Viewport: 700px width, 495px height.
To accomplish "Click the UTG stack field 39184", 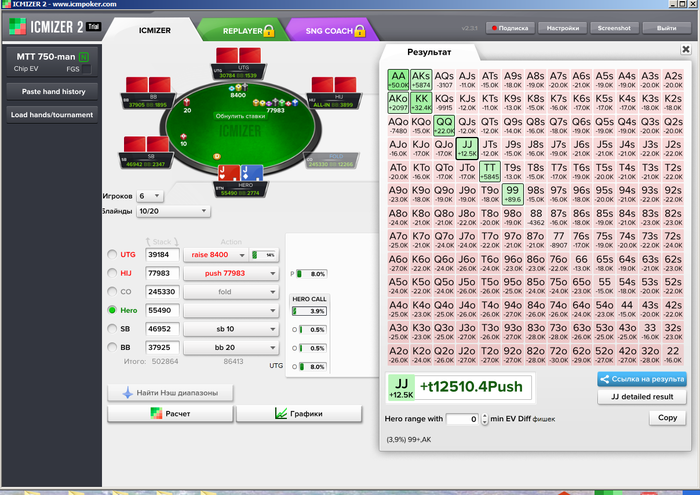I will coord(162,254).
